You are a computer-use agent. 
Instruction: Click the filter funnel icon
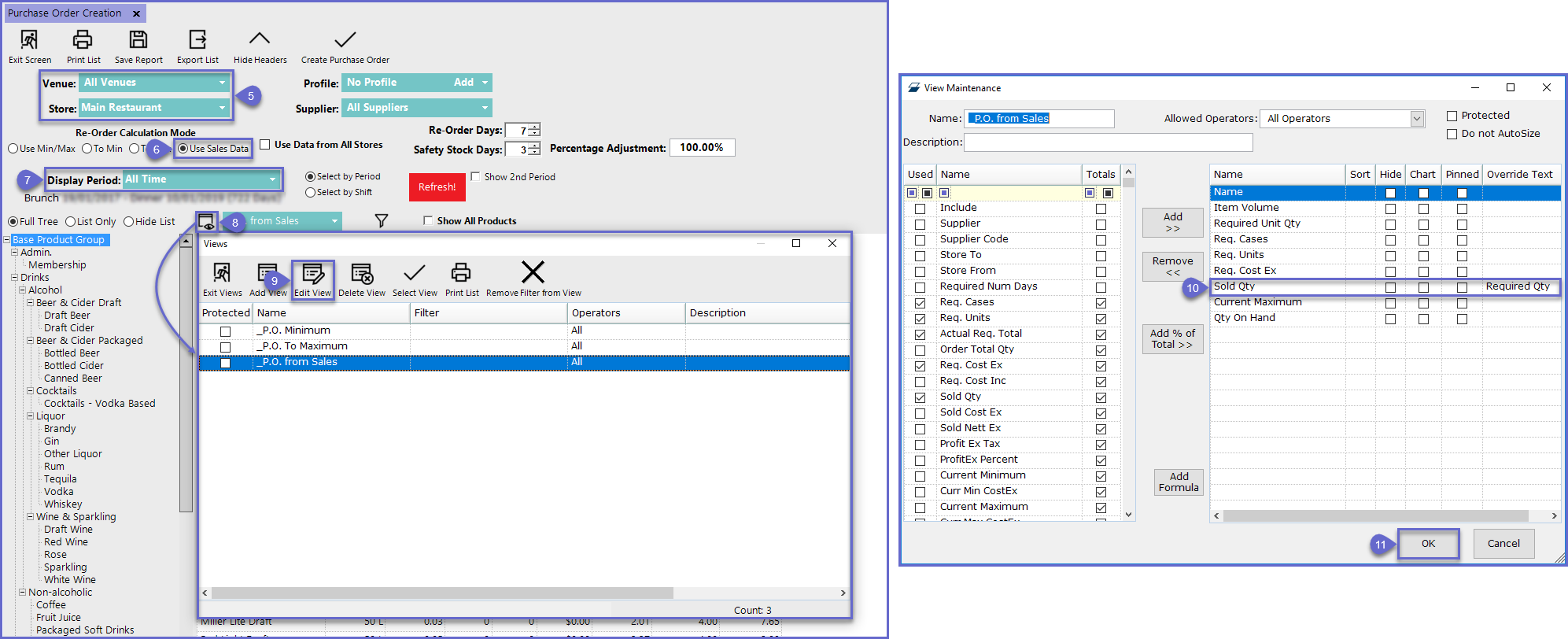(x=382, y=221)
